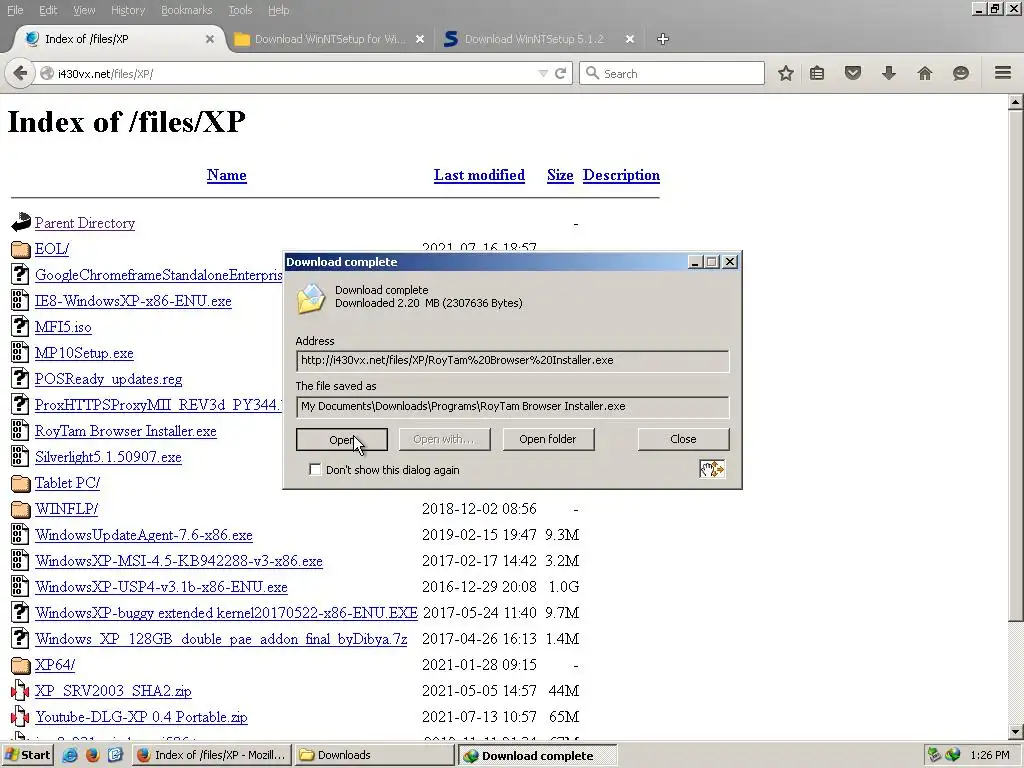The image size is (1024, 768).
Task: Click the 1:26 PM system clock
Action: pos(990,755)
